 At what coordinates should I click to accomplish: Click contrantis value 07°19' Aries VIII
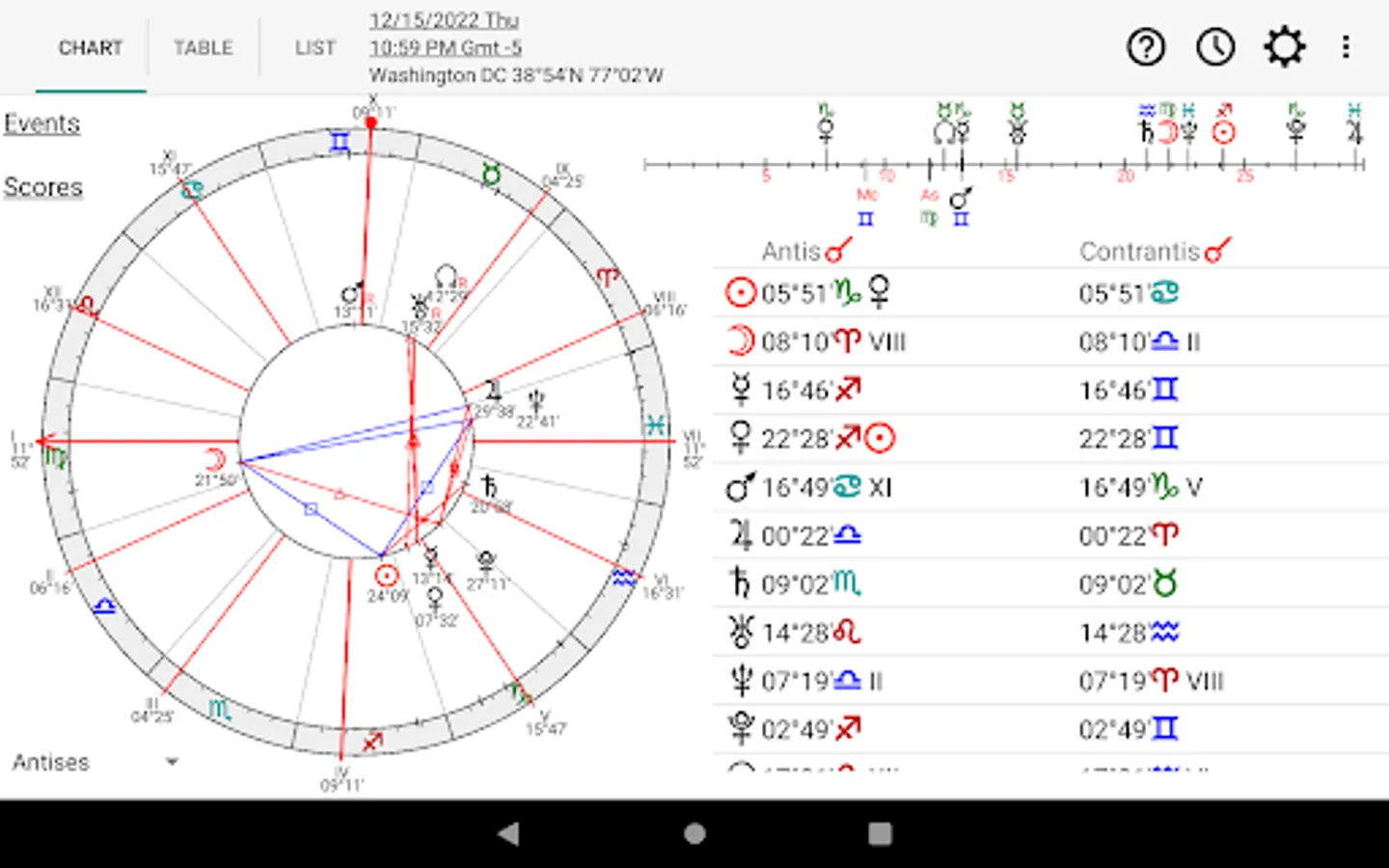click(x=1151, y=681)
